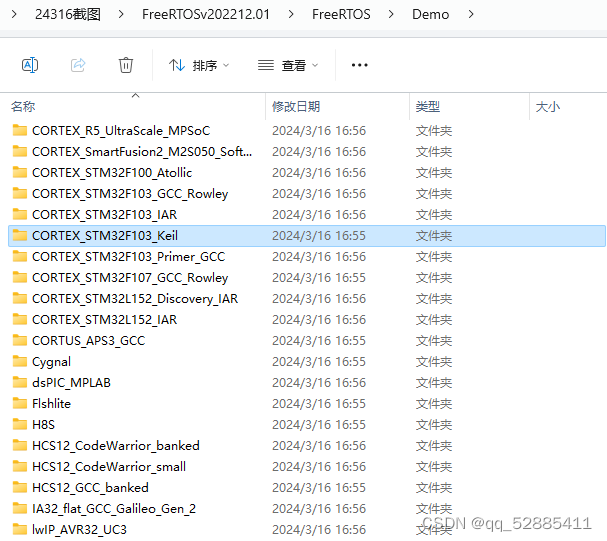Click the Rename toolbar icon
This screenshot has height=541, width=607.
[x=30, y=65]
